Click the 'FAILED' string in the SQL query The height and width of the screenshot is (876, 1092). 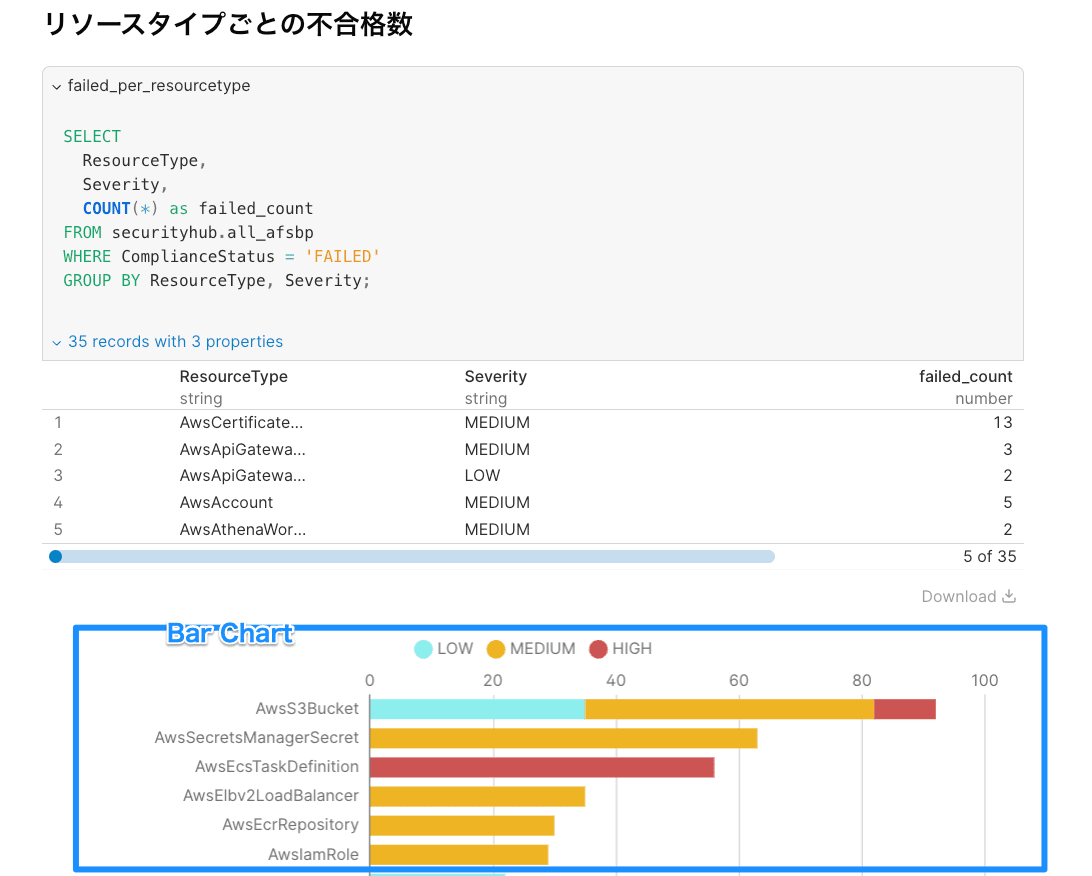342,257
